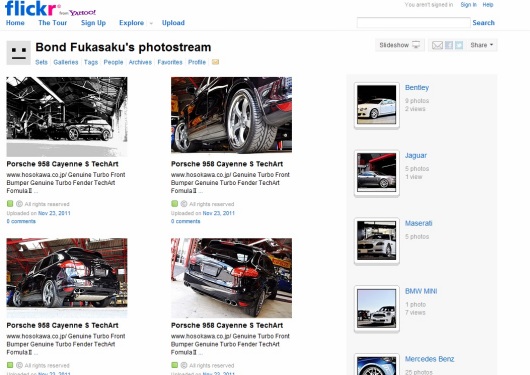Click the Flickr logo
The height and width of the screenshot is (375, 530).
click(x=32, y=8)
